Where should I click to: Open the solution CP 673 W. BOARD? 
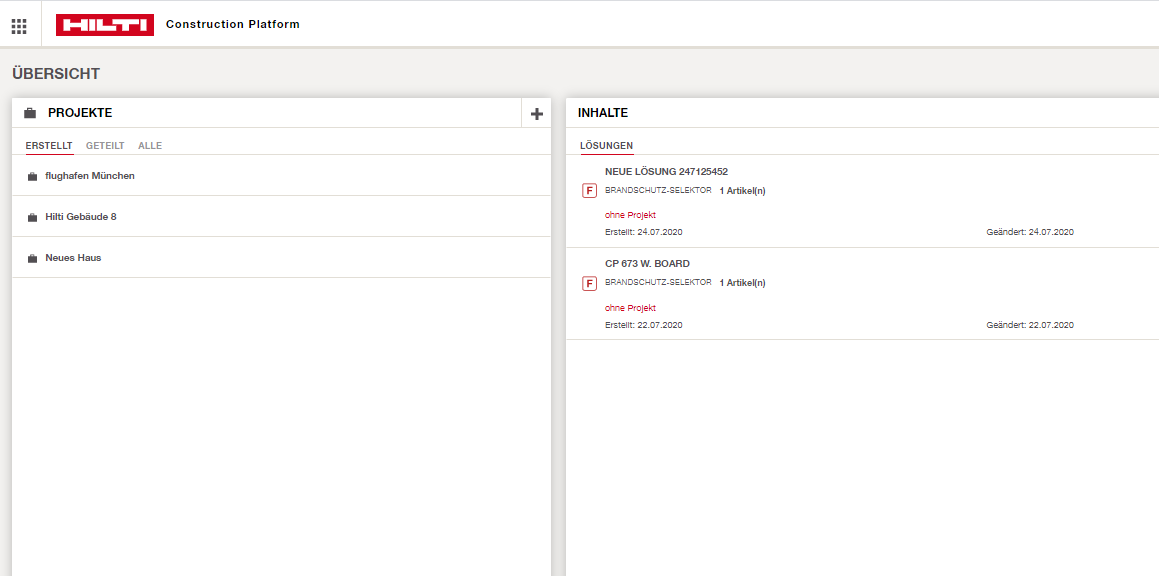(x=646, y=263)
